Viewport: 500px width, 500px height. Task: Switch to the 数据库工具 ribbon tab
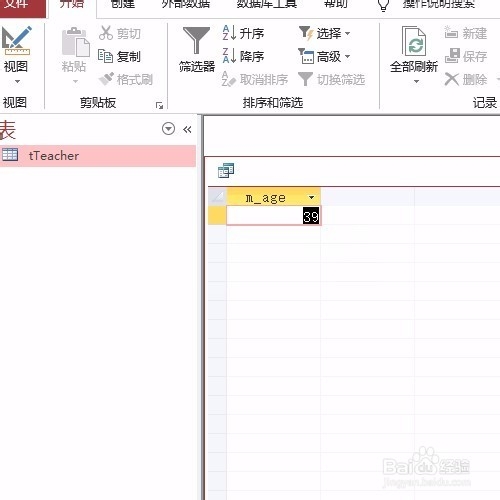(267, 4)
